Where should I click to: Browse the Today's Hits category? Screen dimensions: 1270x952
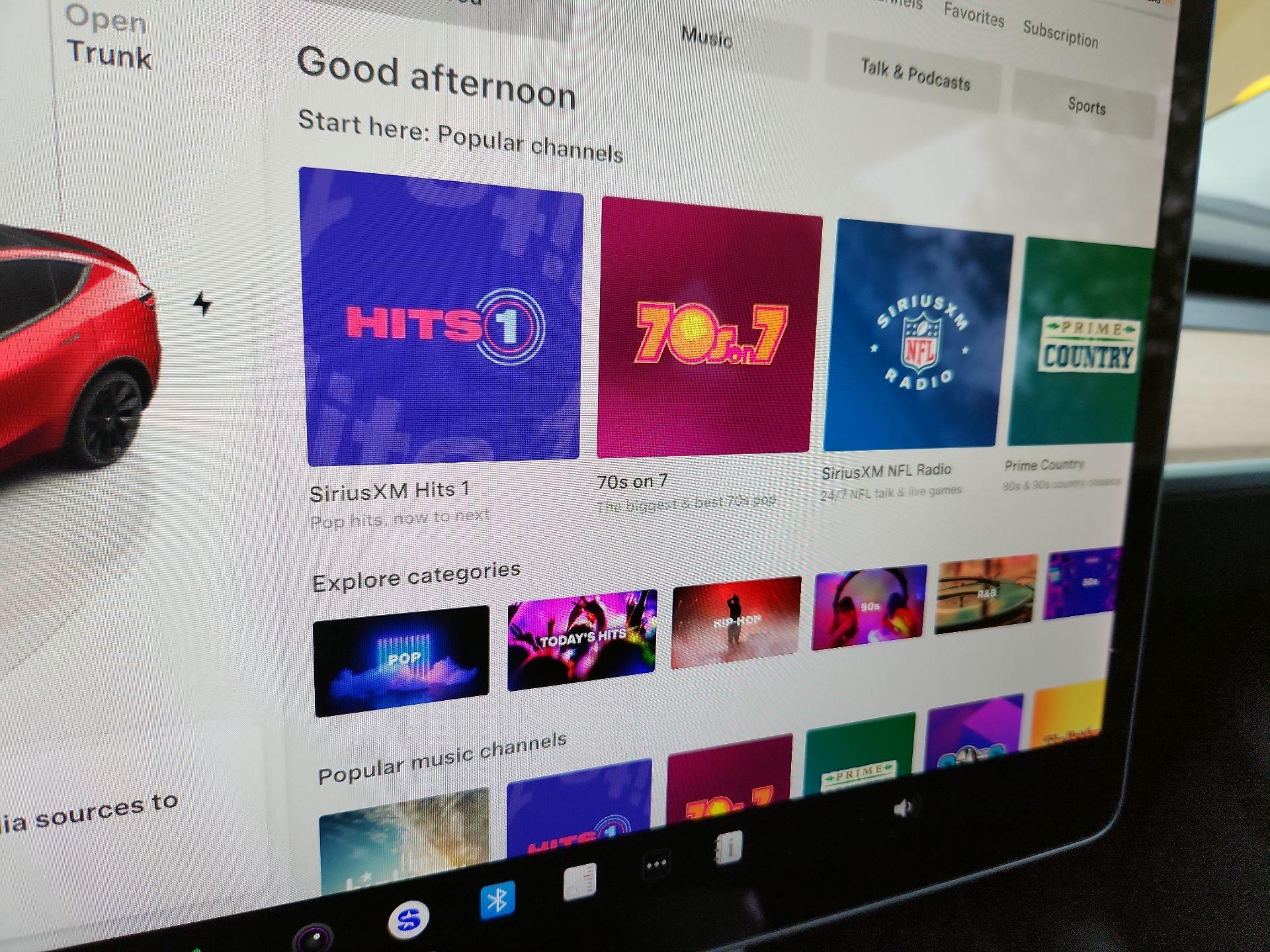(x=581, y=640)
